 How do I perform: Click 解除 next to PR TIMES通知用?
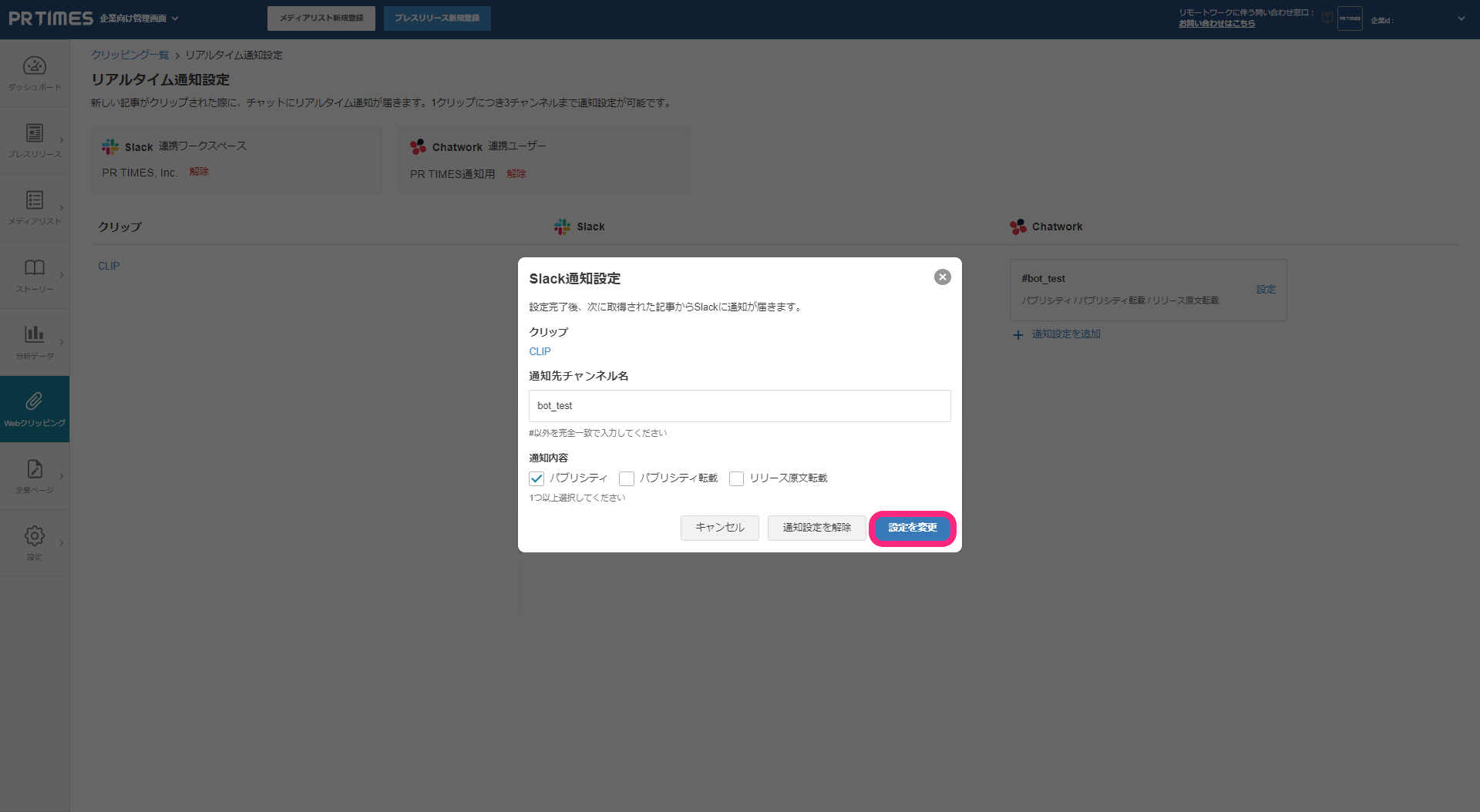coord(516,174)
